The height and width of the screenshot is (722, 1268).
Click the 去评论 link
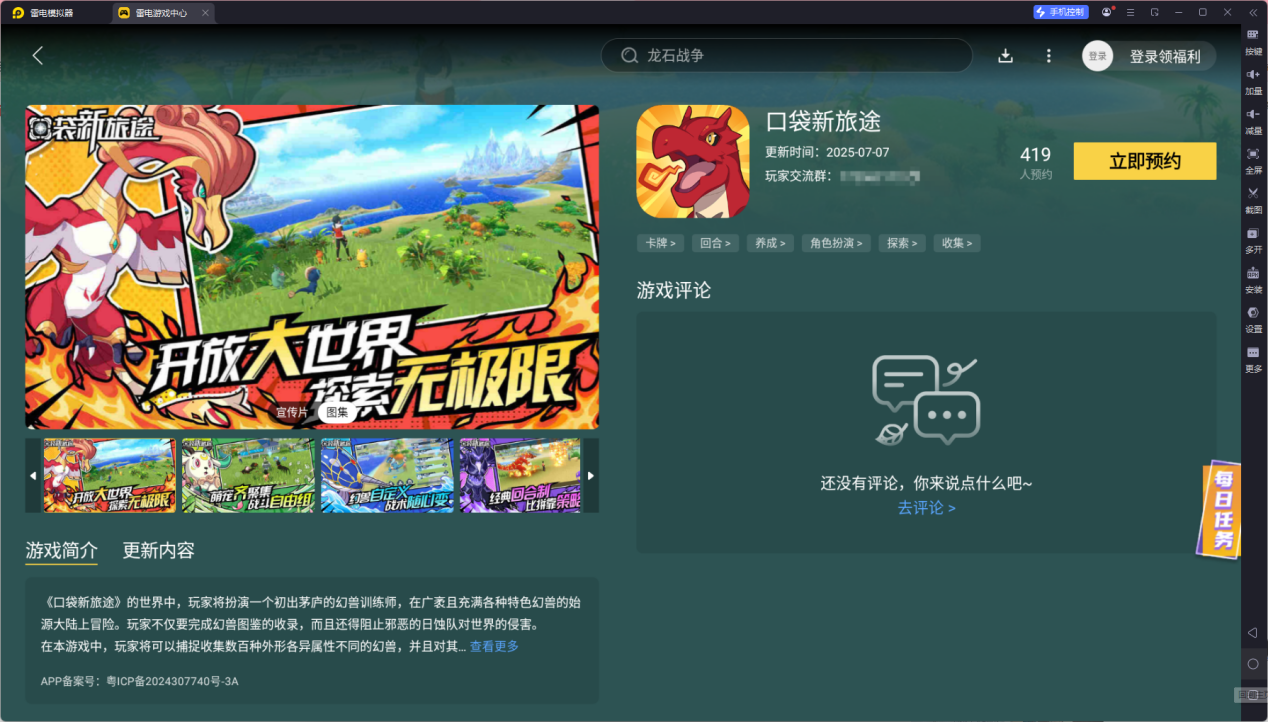[926, 508]
